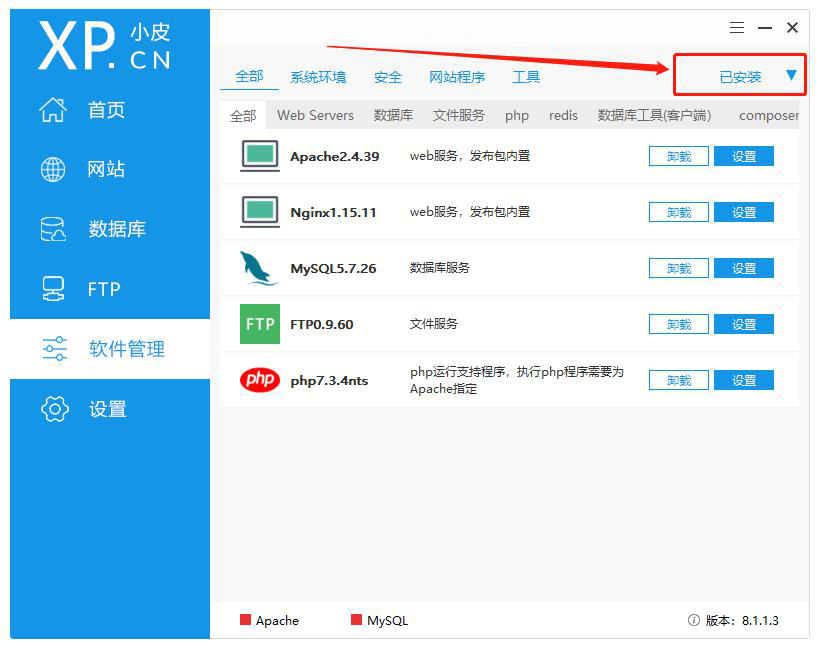Filter by composer sub-tab
Image resolution: width=823 pixels, height=648 pixels.
(x=768, y=116)
